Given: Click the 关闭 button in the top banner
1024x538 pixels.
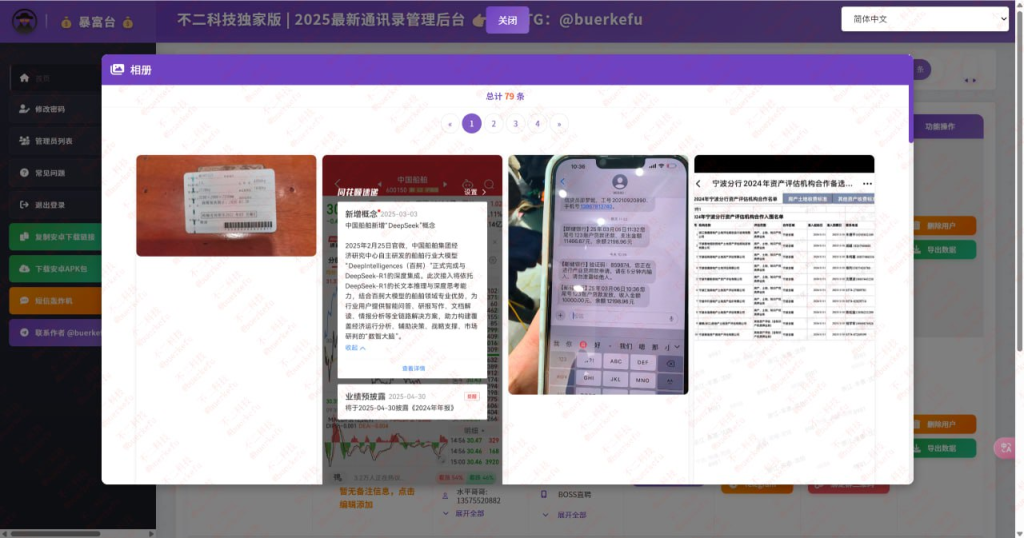Looking at the screenshot, I should pyautogui.click(x=507, y=20).
